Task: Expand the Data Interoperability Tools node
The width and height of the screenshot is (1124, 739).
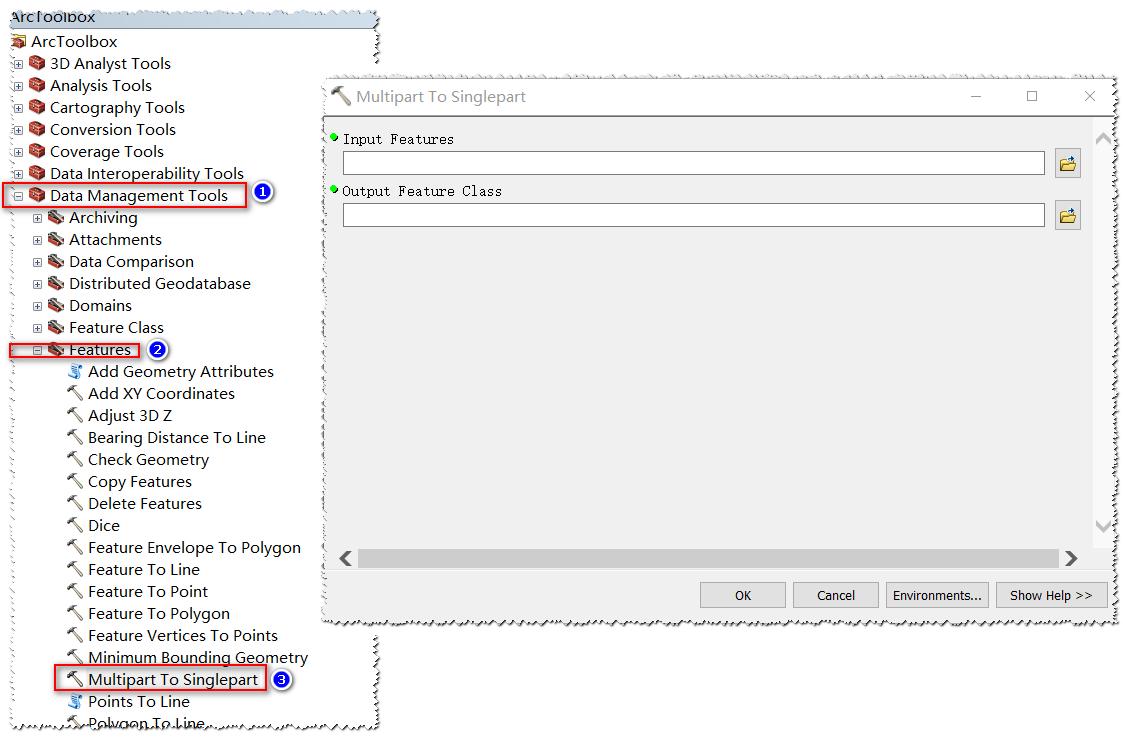Action: [19, 174]
